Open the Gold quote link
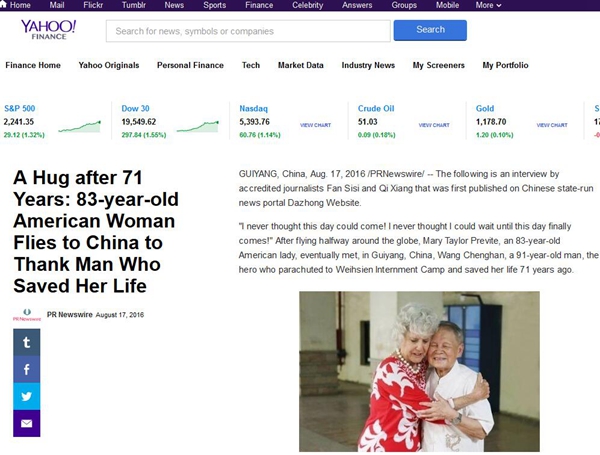The image size is (600, 455). [485, 108]
